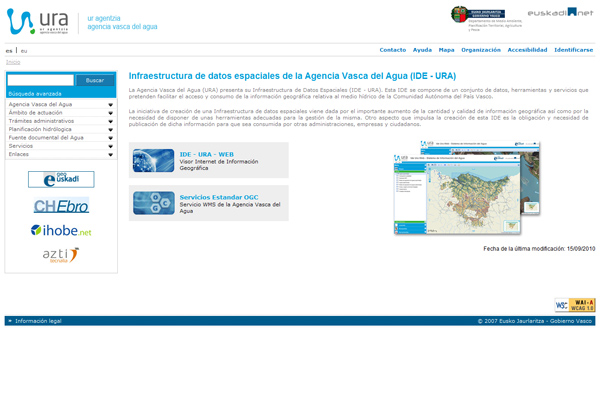Click the ur agentzia tagline text

104,18
